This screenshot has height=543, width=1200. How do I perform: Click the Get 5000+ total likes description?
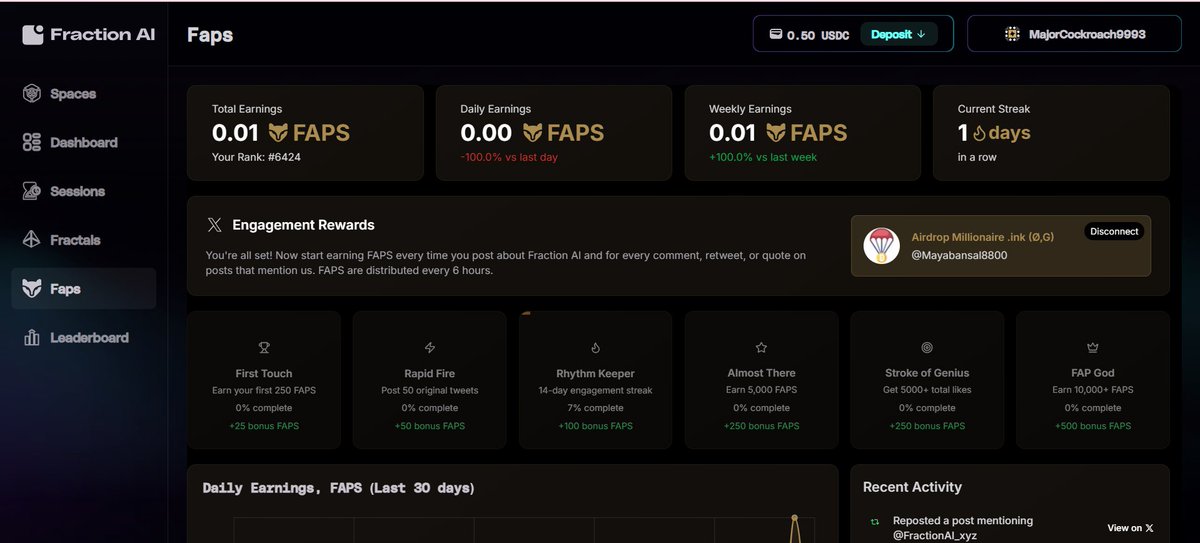(x=927, y=390)
